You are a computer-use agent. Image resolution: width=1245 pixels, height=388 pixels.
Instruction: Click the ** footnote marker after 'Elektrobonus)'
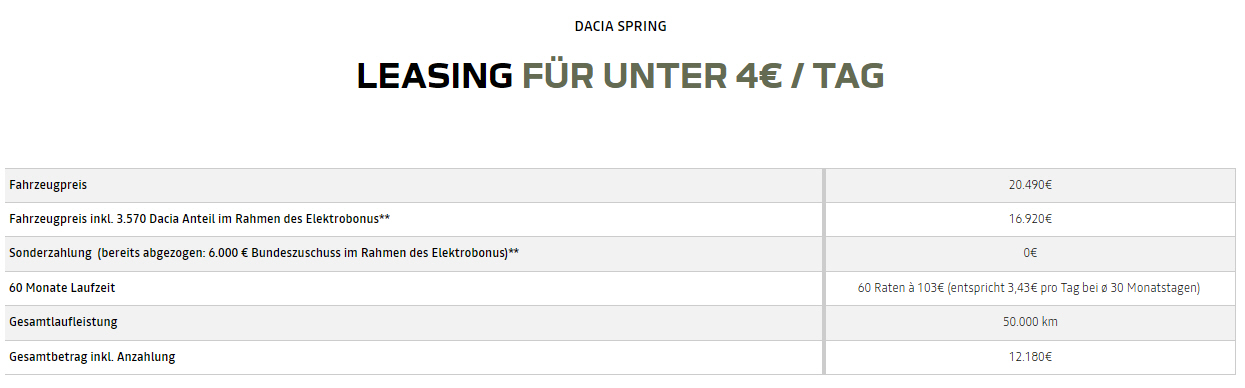(x=514, y=251)
